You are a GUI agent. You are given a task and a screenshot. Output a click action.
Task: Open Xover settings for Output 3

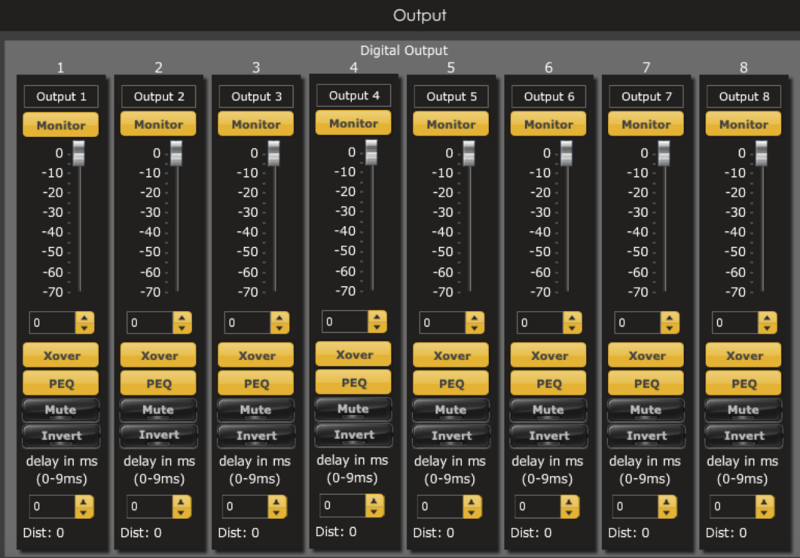(256, 356)
